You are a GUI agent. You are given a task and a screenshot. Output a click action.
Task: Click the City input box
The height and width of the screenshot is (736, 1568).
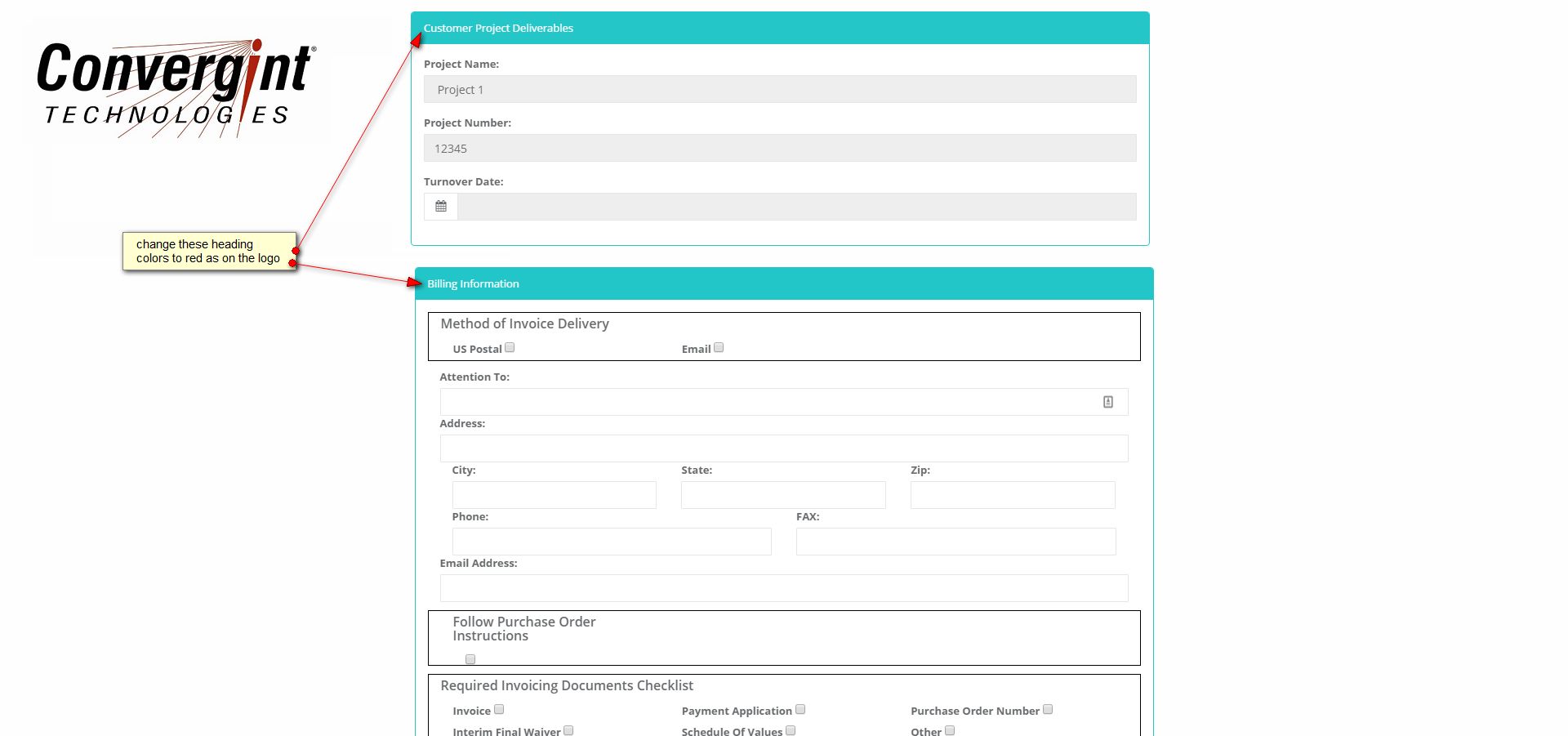(x=555, y=495)
